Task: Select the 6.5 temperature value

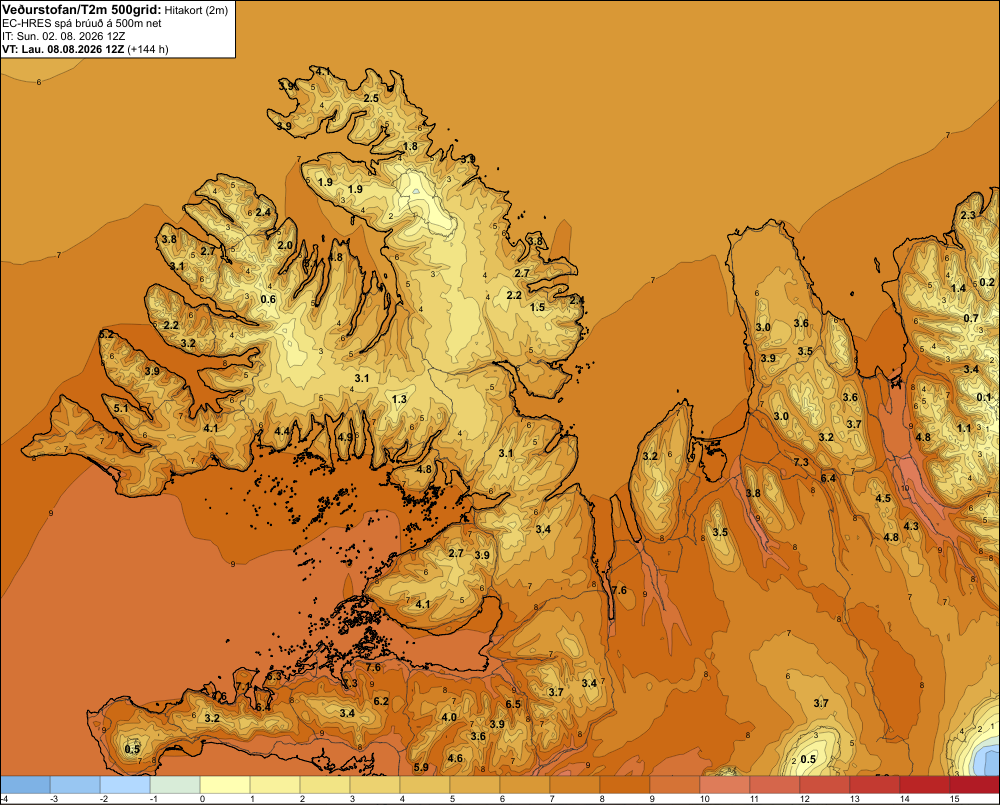Action: pyautogui.click(x=513, y=704)
